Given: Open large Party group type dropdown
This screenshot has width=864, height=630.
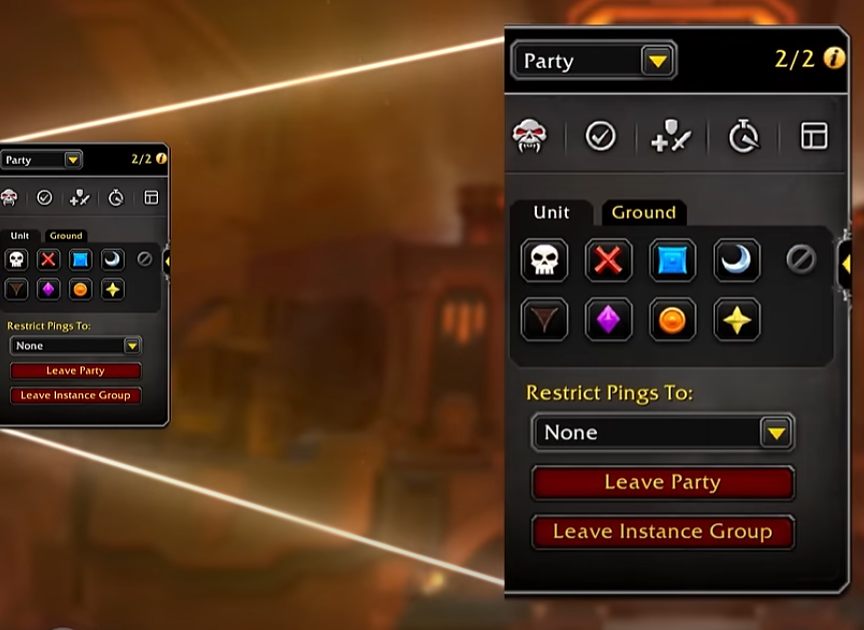Looking at the screenshot, I should point(594,61).
